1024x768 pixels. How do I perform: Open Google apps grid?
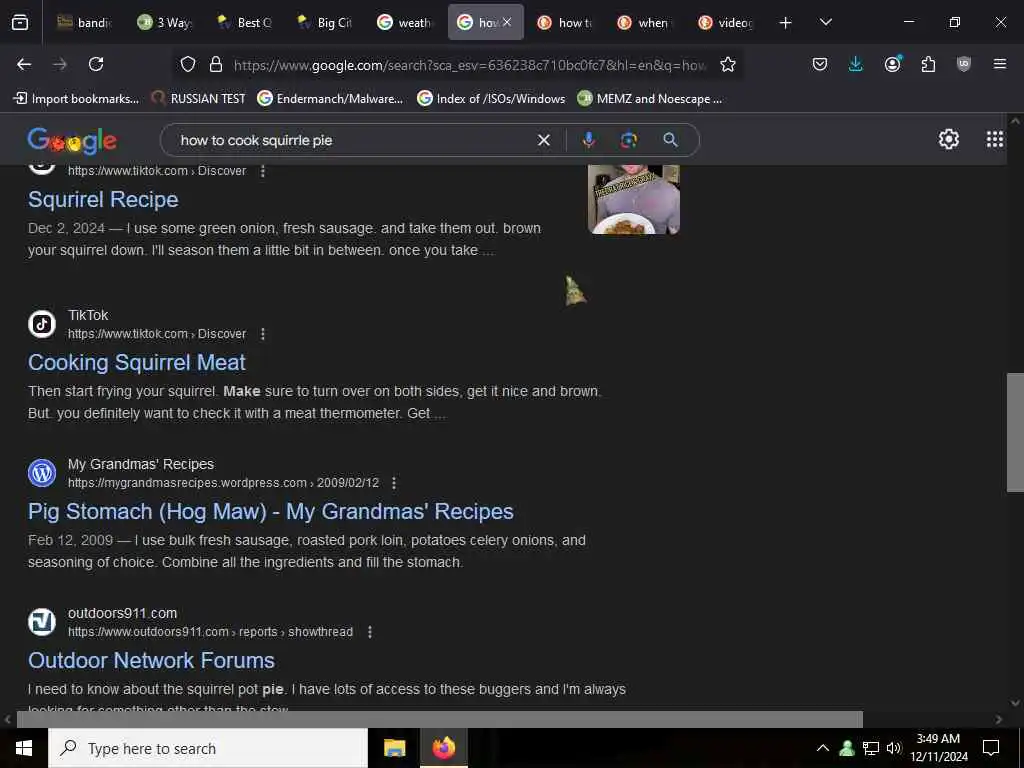pyautogui.click(x=995, y=139)
